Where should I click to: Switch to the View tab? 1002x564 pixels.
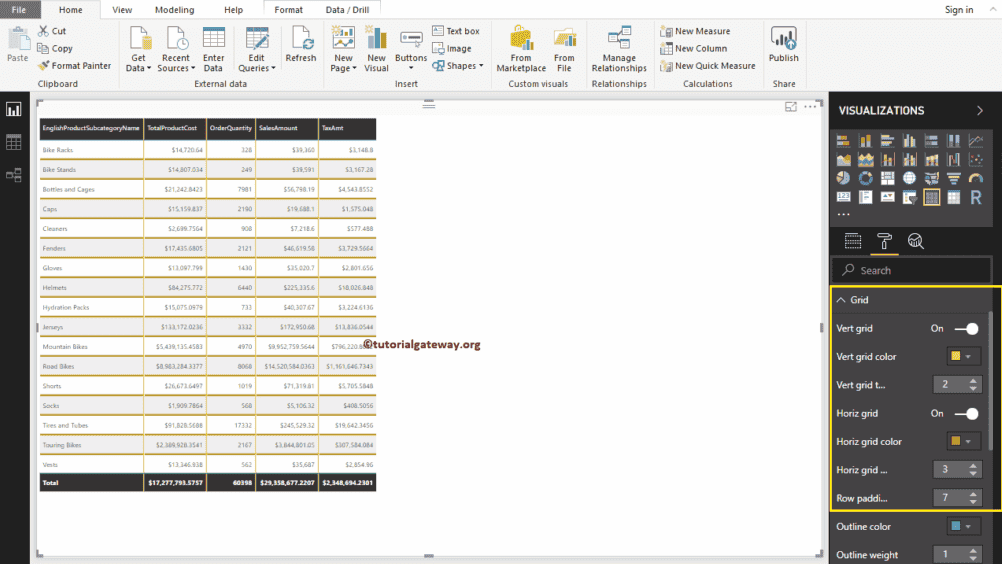[121, 10]
